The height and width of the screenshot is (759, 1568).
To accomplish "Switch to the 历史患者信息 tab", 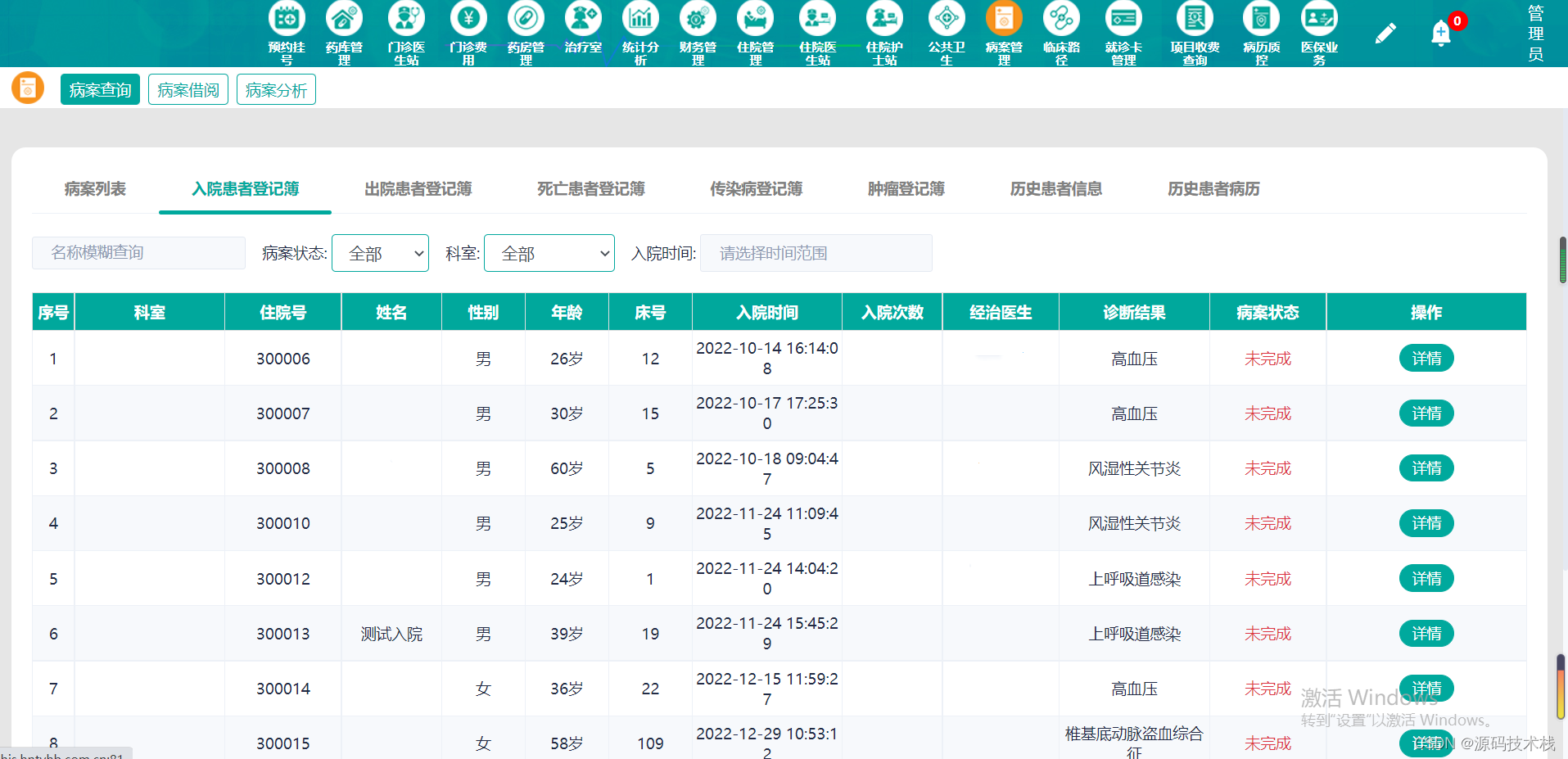I will coord(1056,189).
